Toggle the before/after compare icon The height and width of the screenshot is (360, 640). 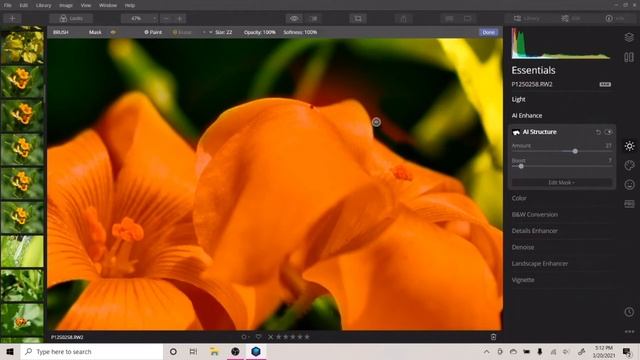(x=314, y=18)
